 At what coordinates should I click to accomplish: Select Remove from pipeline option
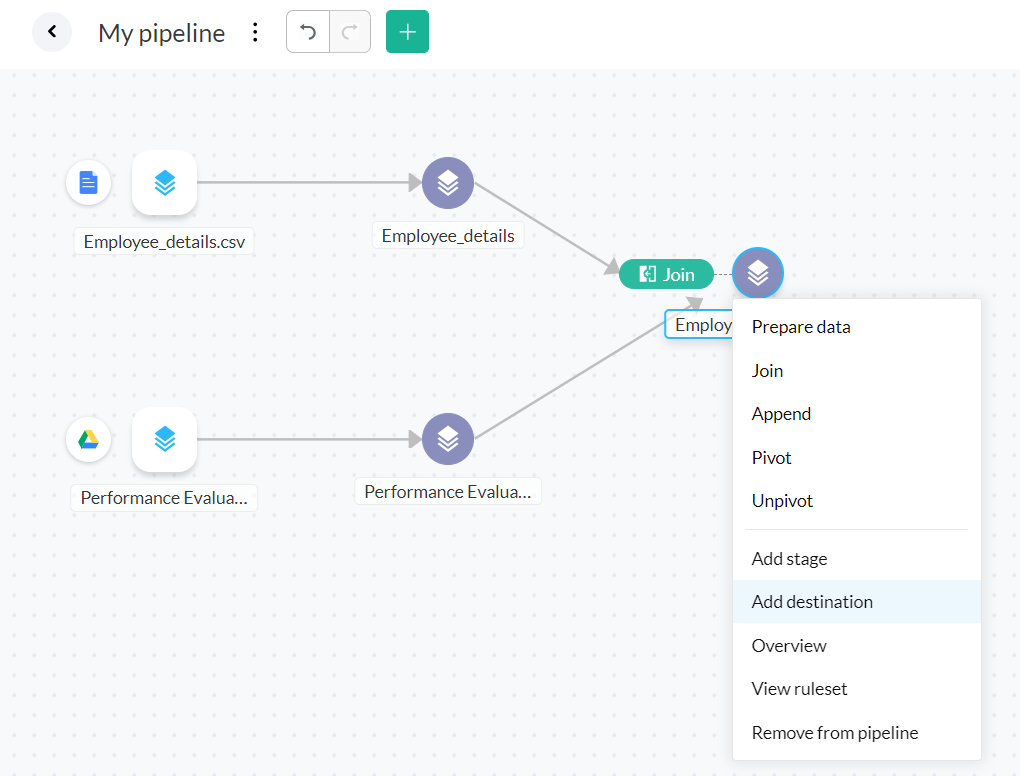pos(834,733)
